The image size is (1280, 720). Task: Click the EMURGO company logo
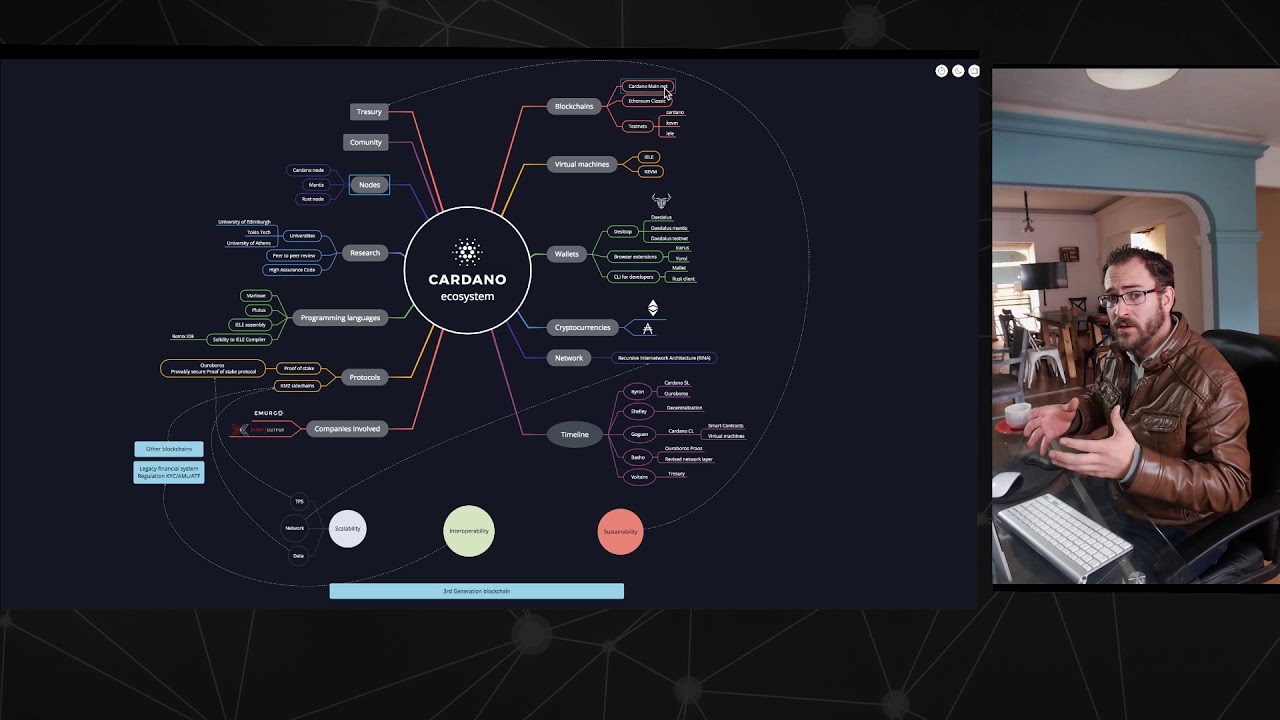[x=268, y=413]
